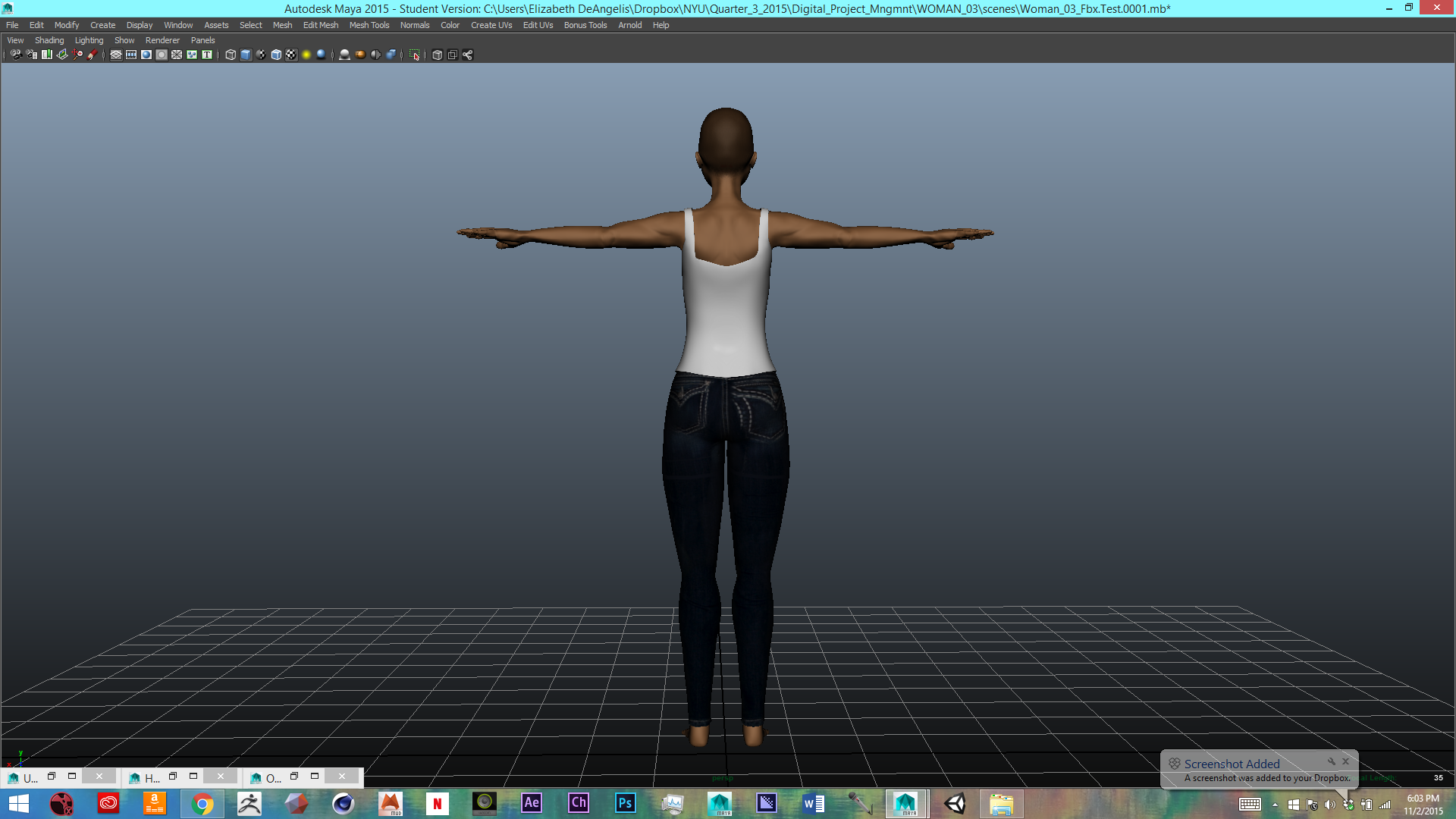The width and height of the screenshot is (1456, 819).
Task: Open the panel Renderer menu
Action: 162,40
